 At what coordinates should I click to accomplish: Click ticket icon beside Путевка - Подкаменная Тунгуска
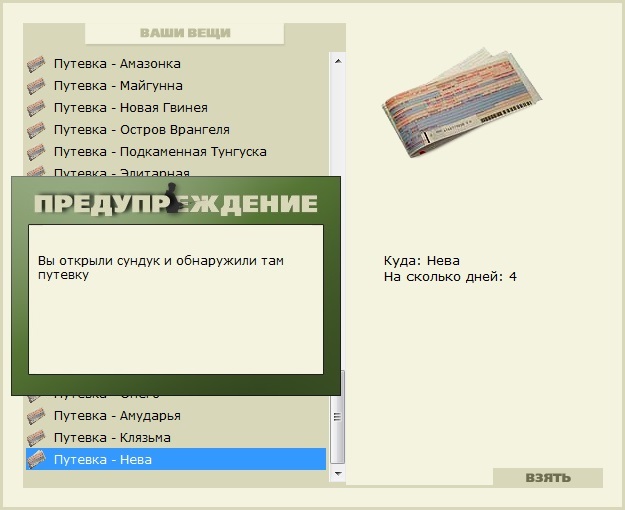[x=36, y=152]
